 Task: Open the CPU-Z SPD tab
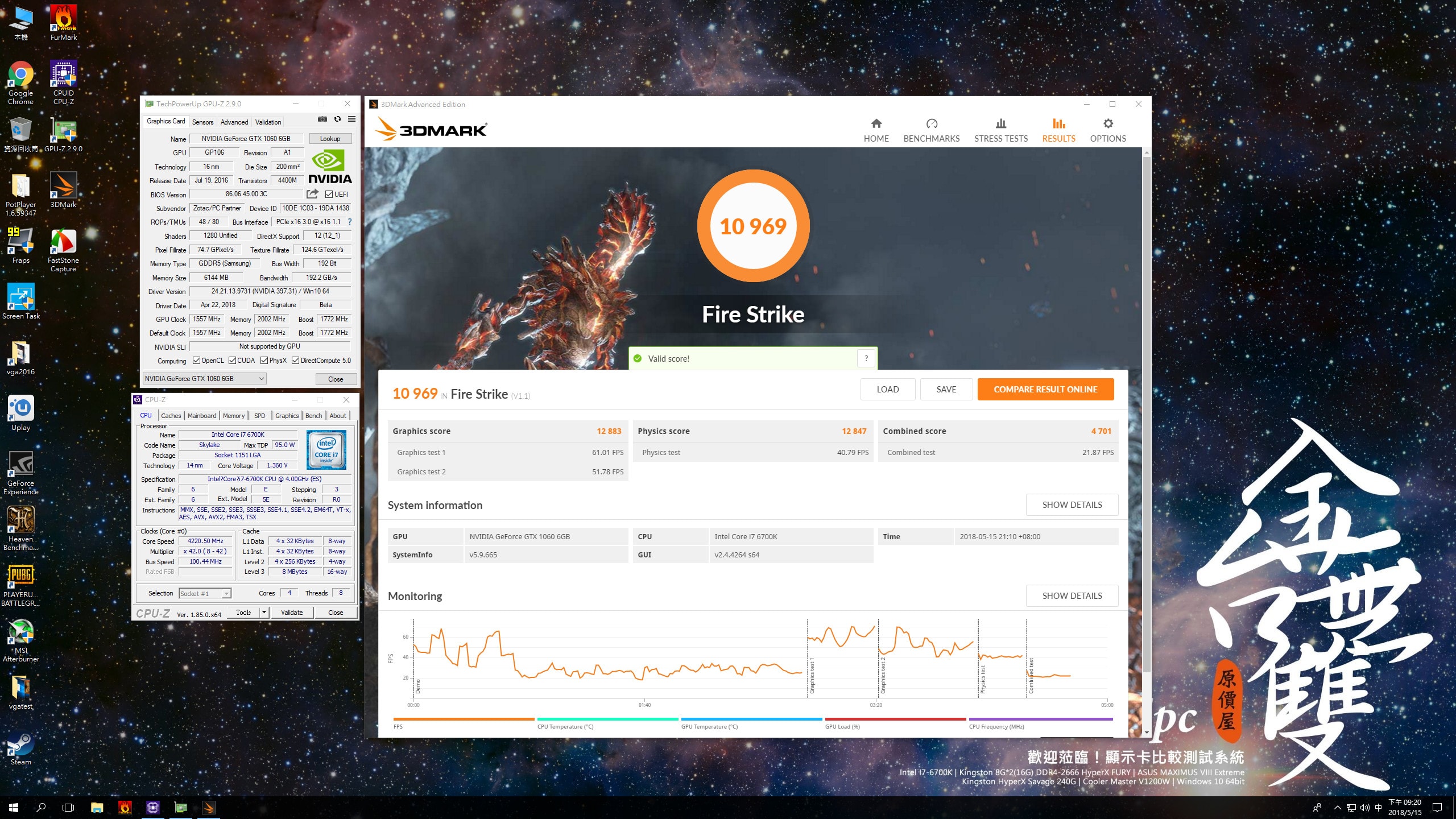(x=259, y=416)
